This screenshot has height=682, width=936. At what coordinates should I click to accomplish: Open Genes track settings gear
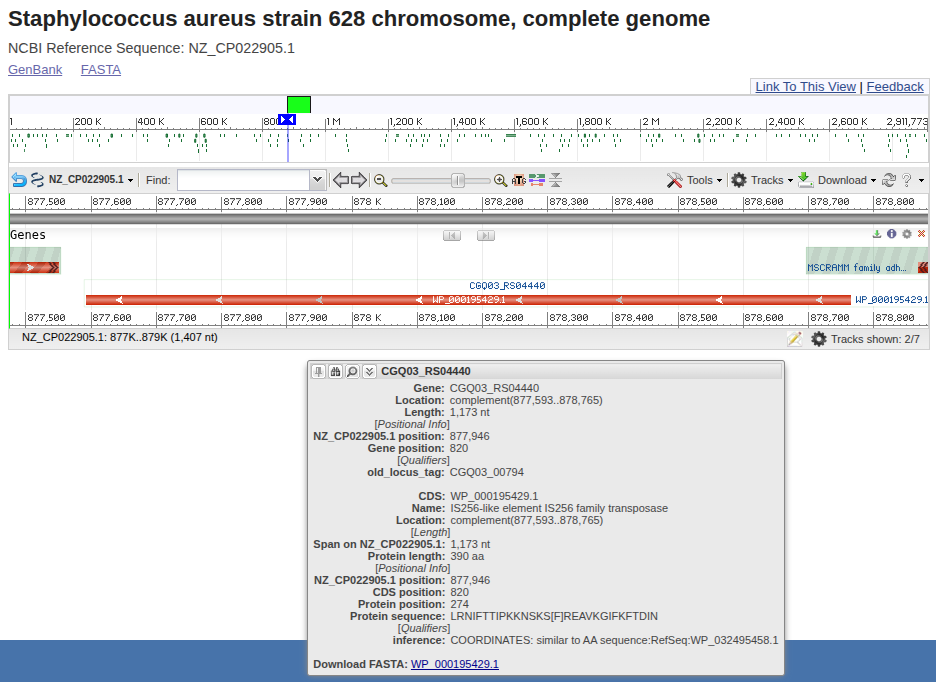(907, 234)
